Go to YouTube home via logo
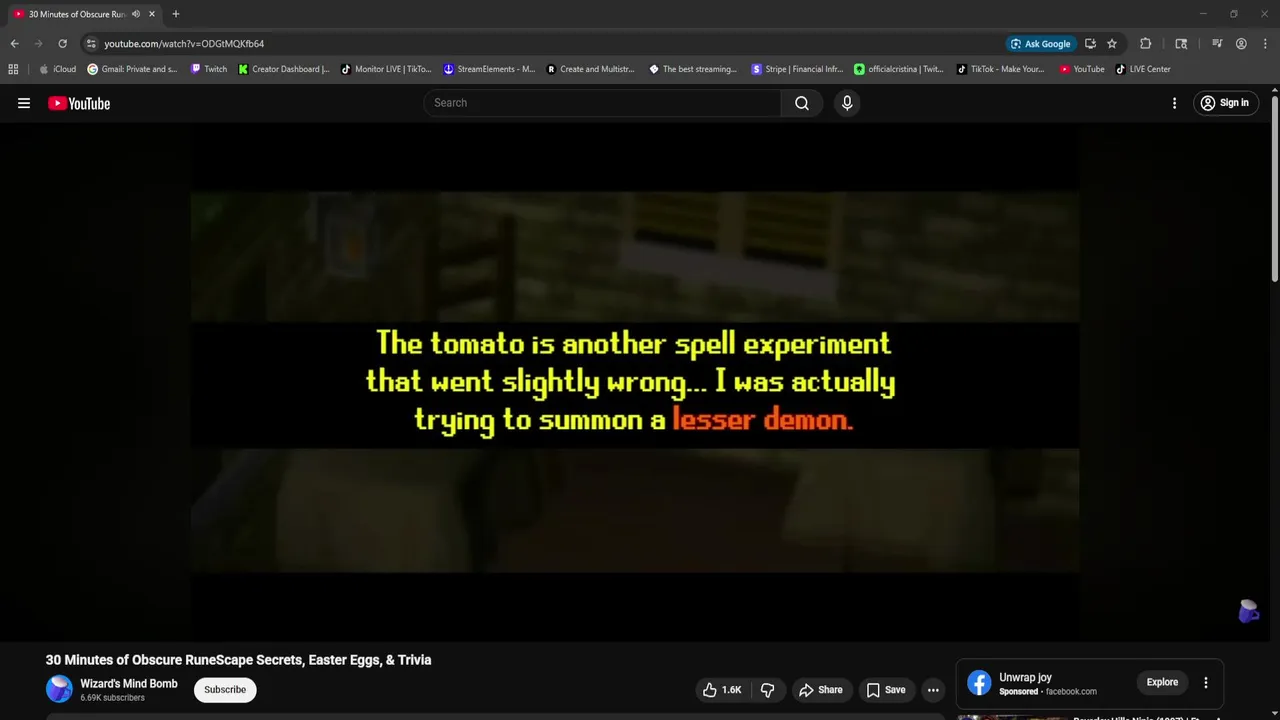The image size is (1280, 720). point(79,103)
